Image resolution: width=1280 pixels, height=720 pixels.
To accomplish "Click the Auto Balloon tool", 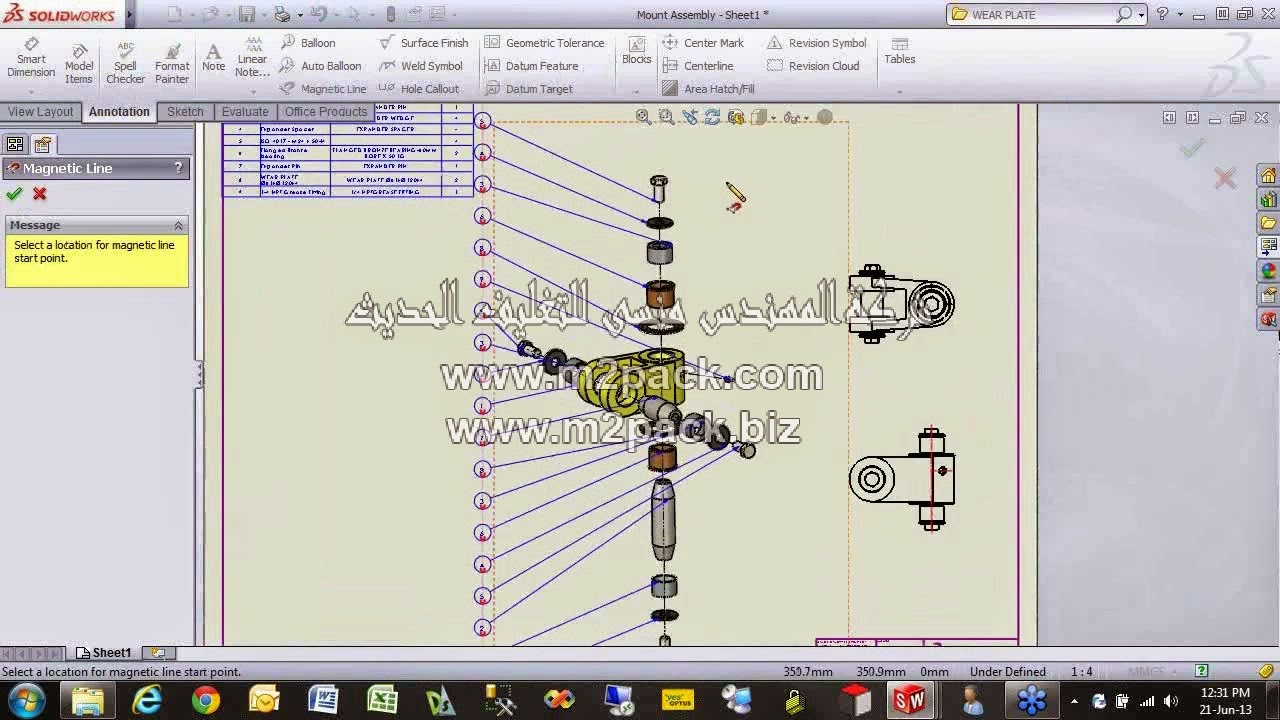I will click(321, 66).
